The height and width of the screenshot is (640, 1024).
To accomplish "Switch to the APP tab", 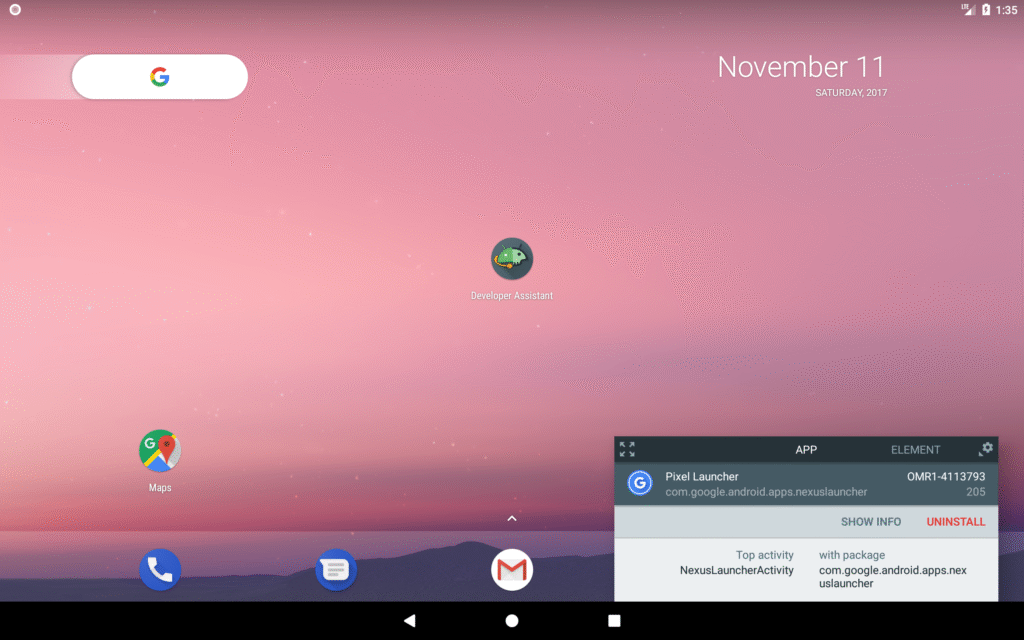I will [806, 450].
